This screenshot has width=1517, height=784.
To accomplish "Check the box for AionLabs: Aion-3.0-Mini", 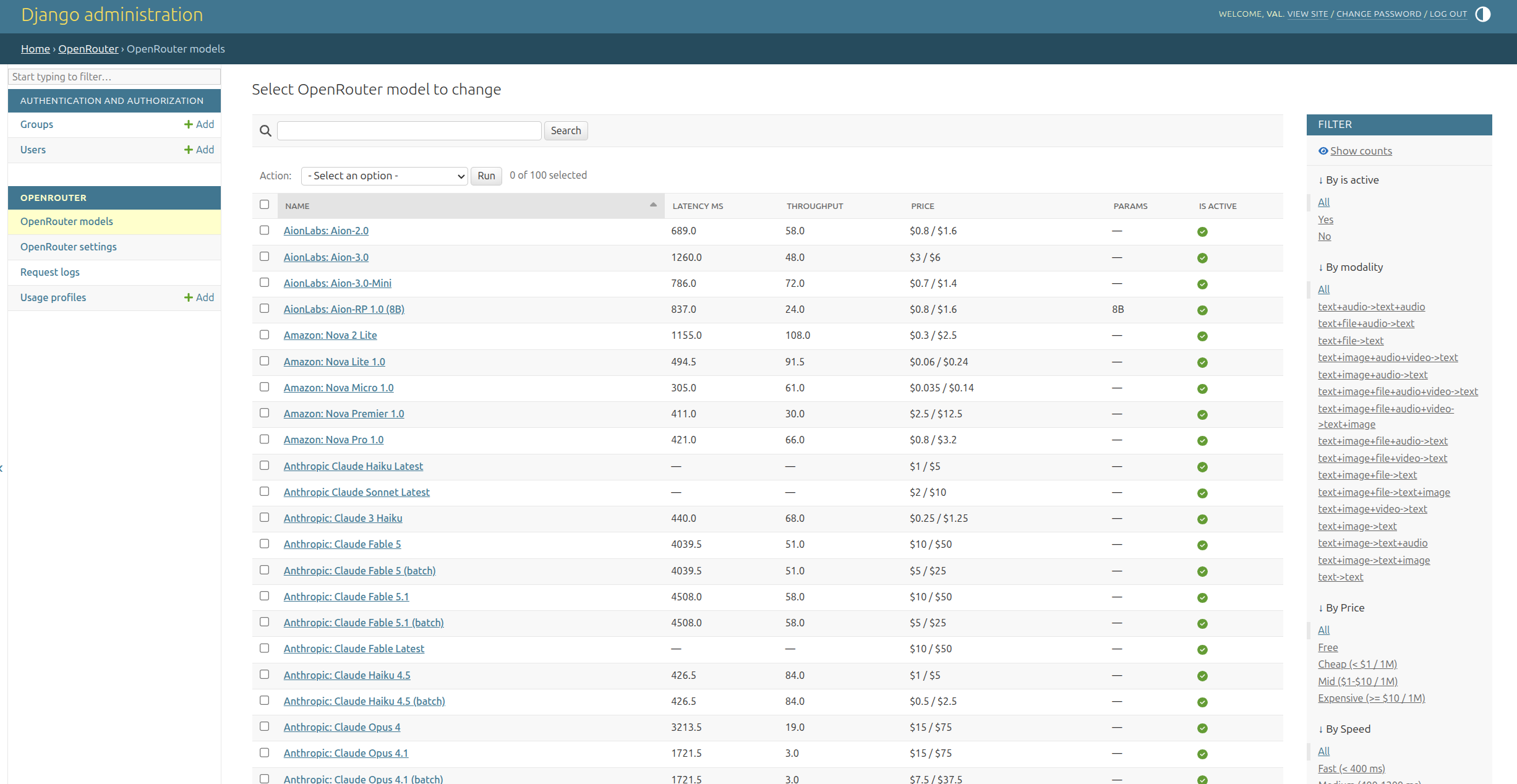I will tap(264, 283).
